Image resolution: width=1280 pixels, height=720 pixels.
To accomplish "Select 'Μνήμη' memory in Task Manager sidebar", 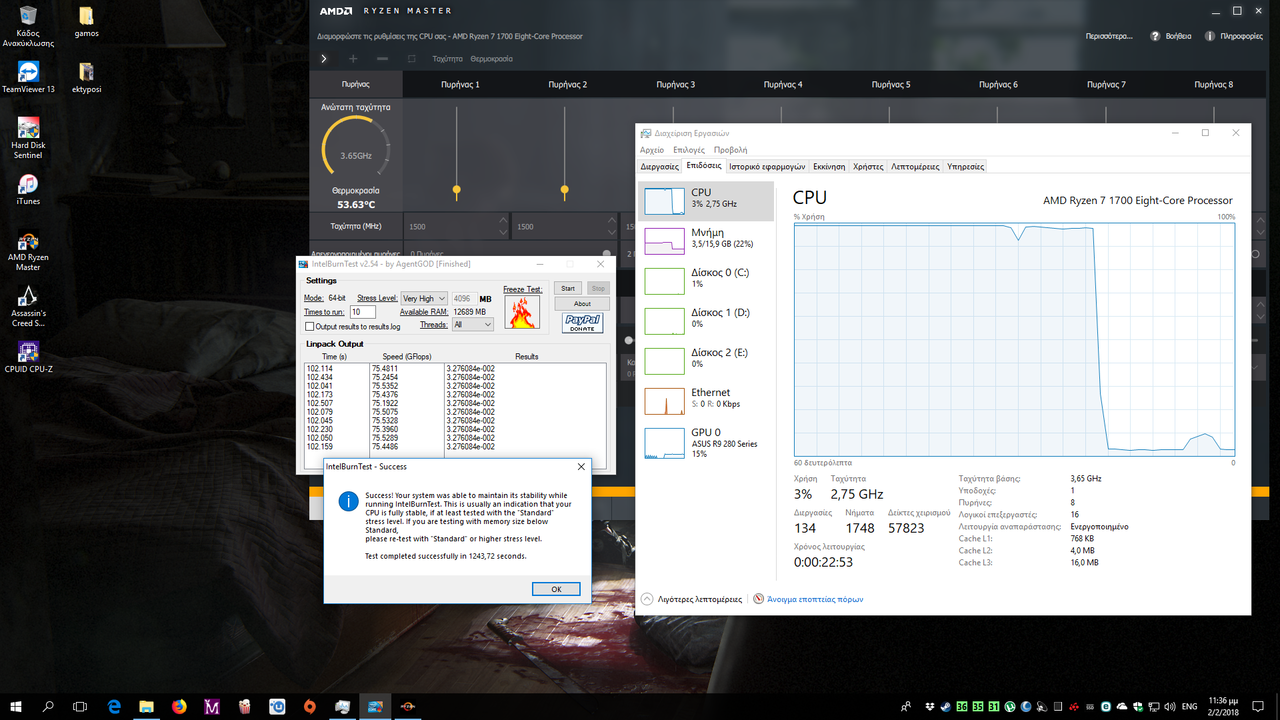I will (x=706, y=240).
